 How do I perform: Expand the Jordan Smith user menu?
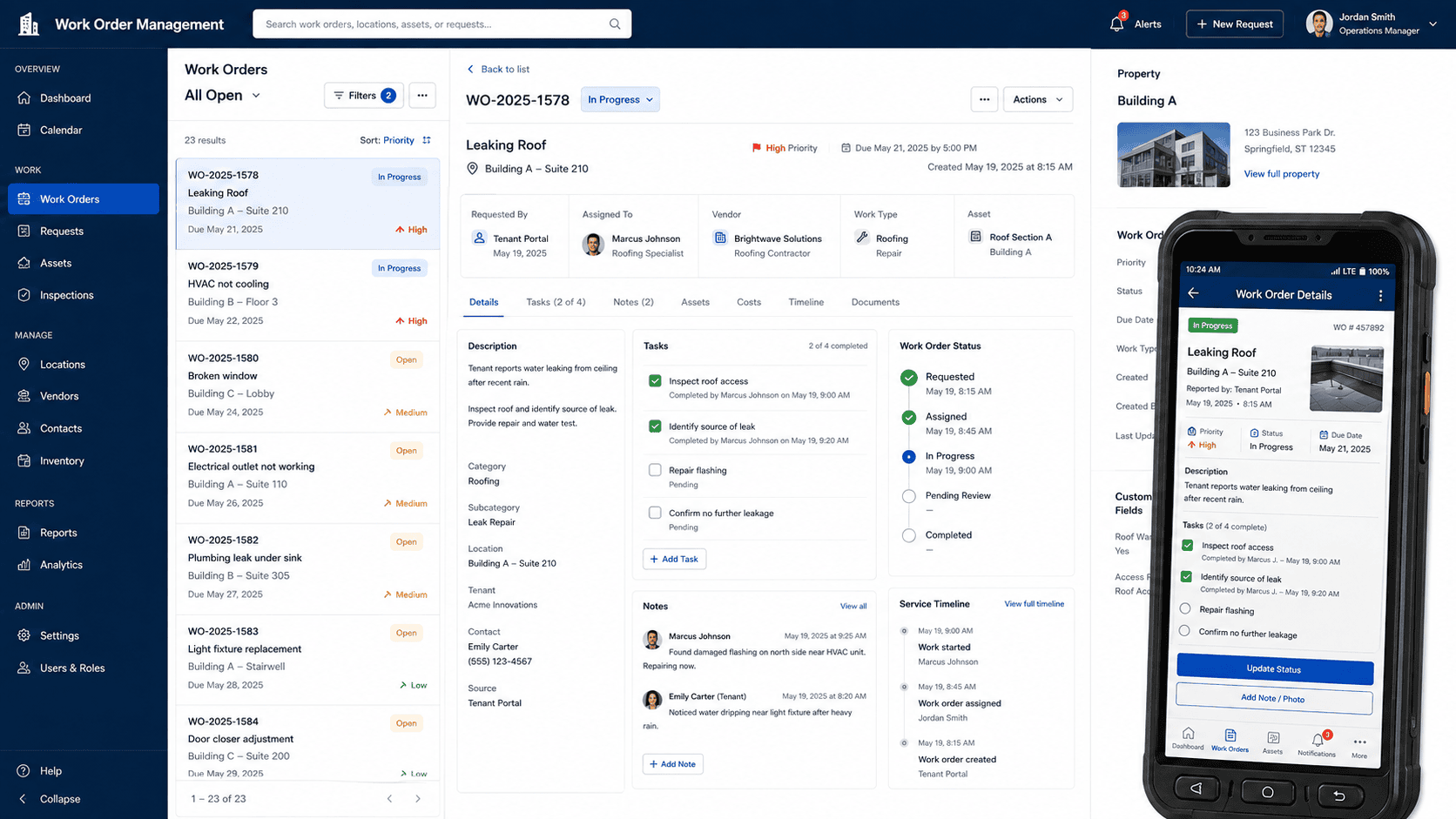[x=1372, y=23]
